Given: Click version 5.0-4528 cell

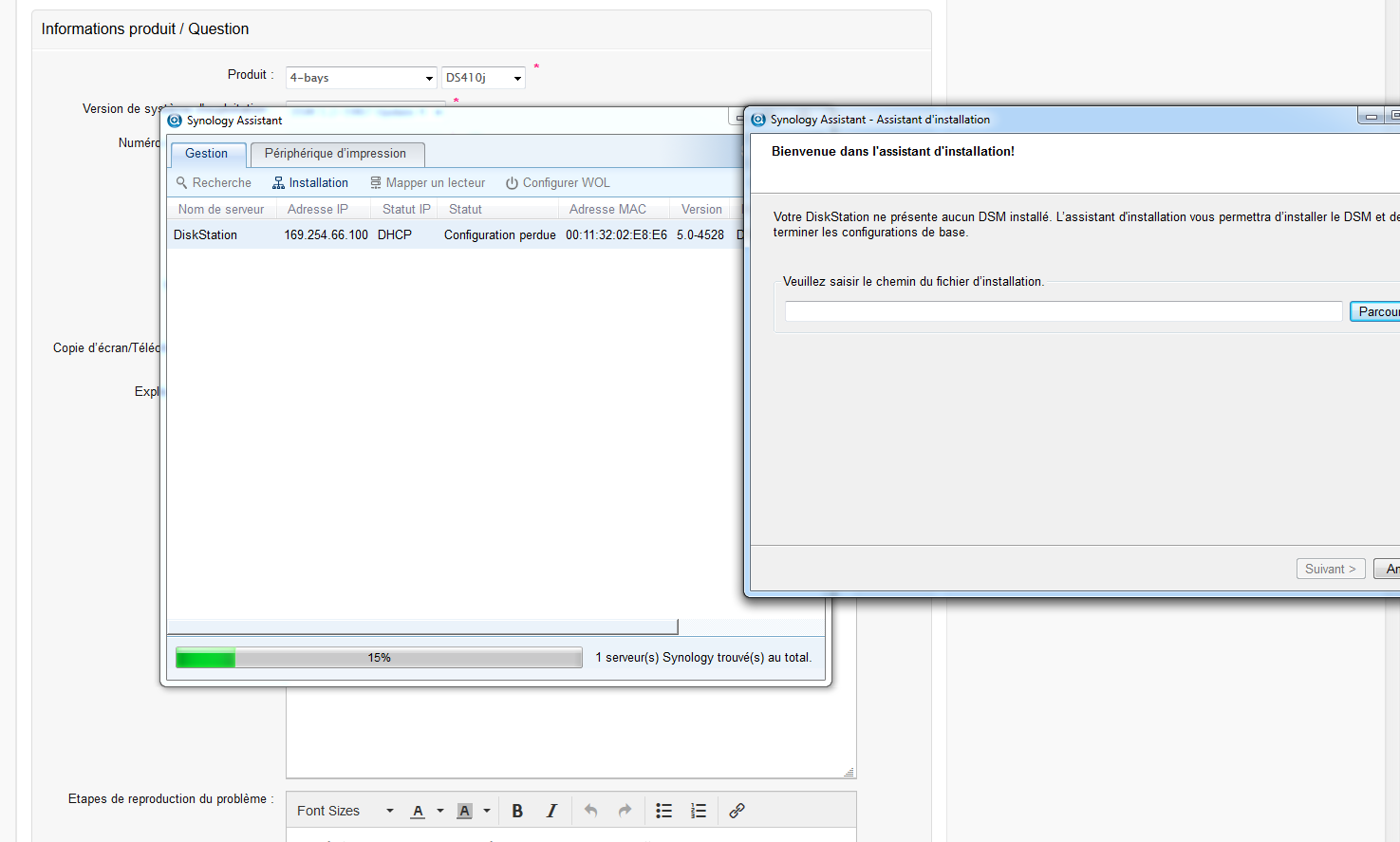Looking at the screenshot, I should (700, 234).
